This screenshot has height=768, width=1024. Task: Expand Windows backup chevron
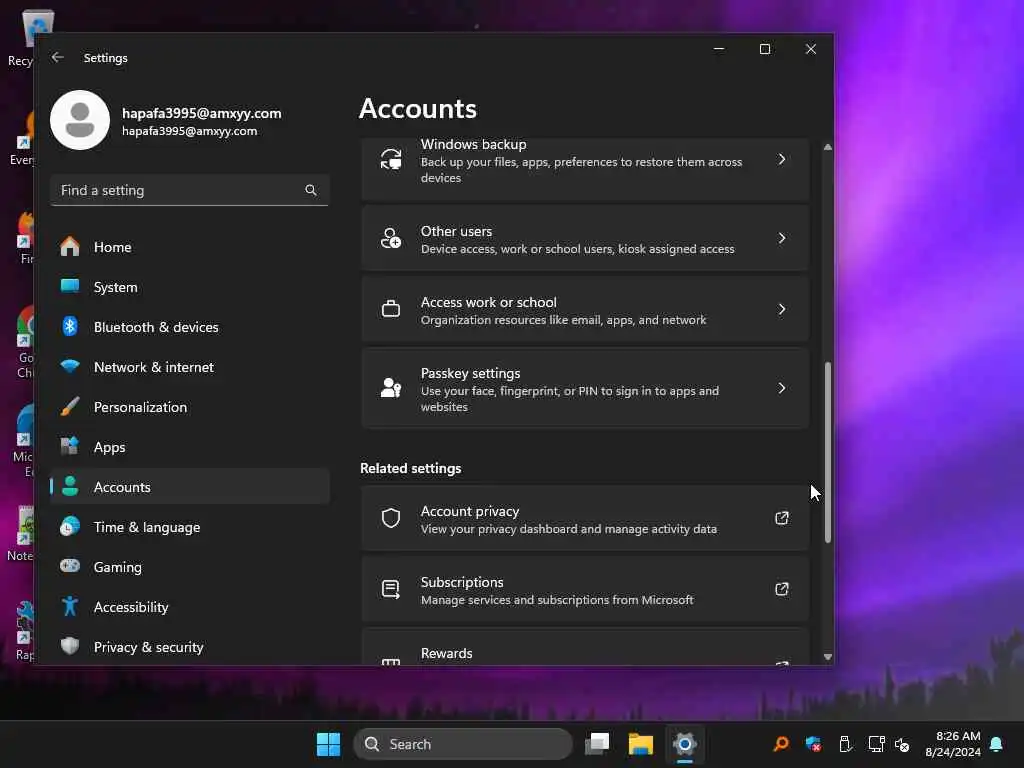[782, 159]
